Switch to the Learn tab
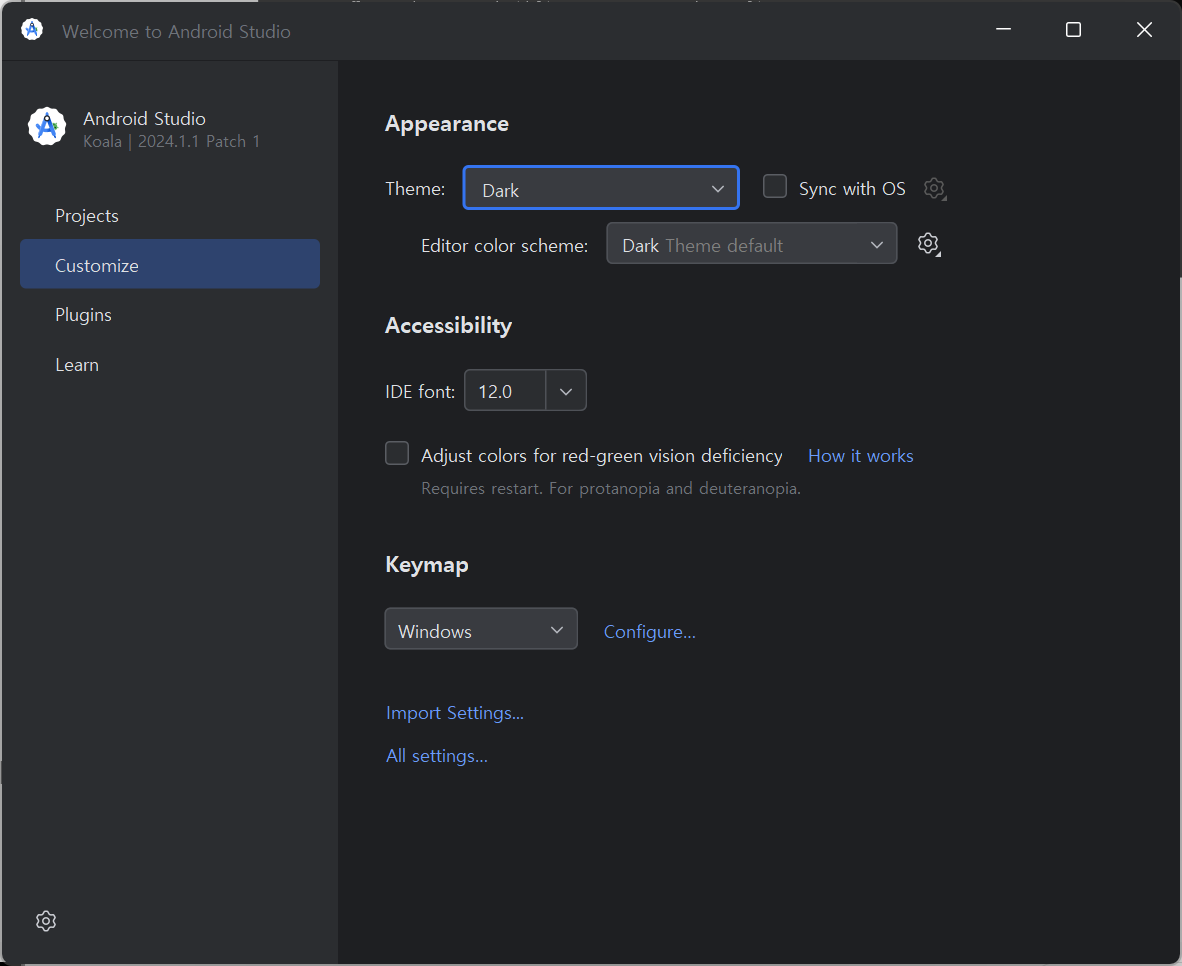This screenshot has height=966, width=1182. [x=170, y=365]
